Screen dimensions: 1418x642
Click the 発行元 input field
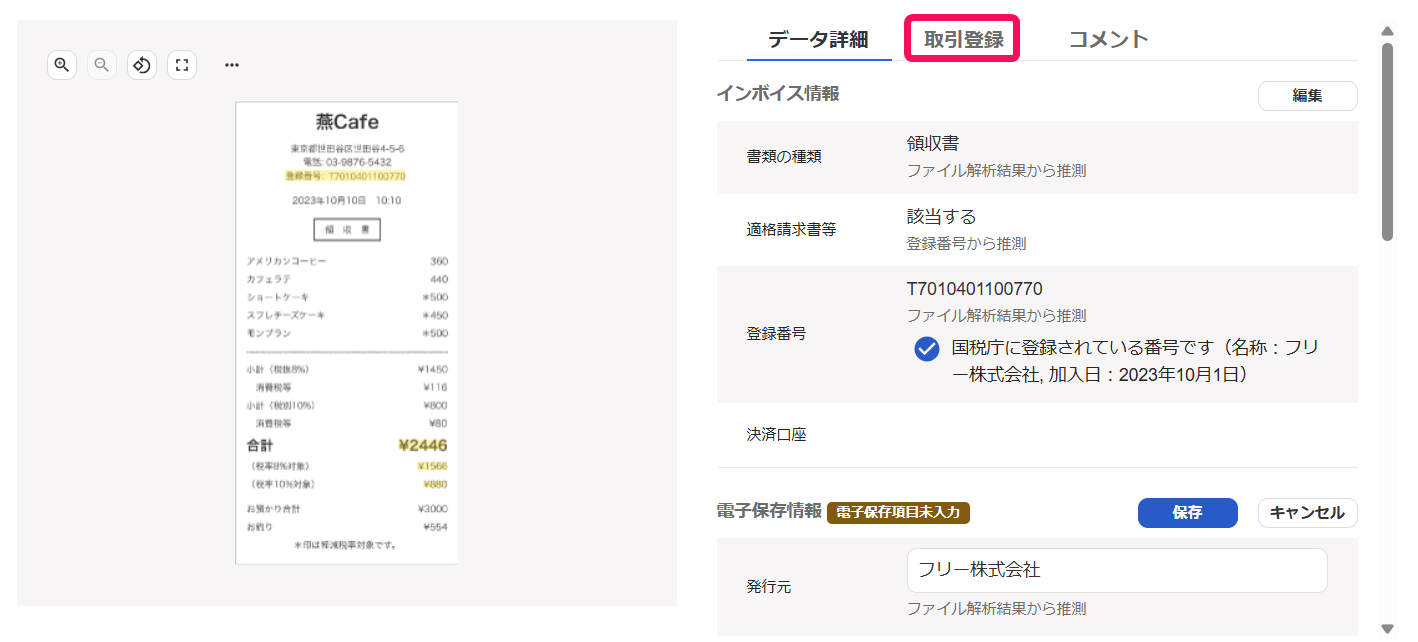tap(1117, 570)
